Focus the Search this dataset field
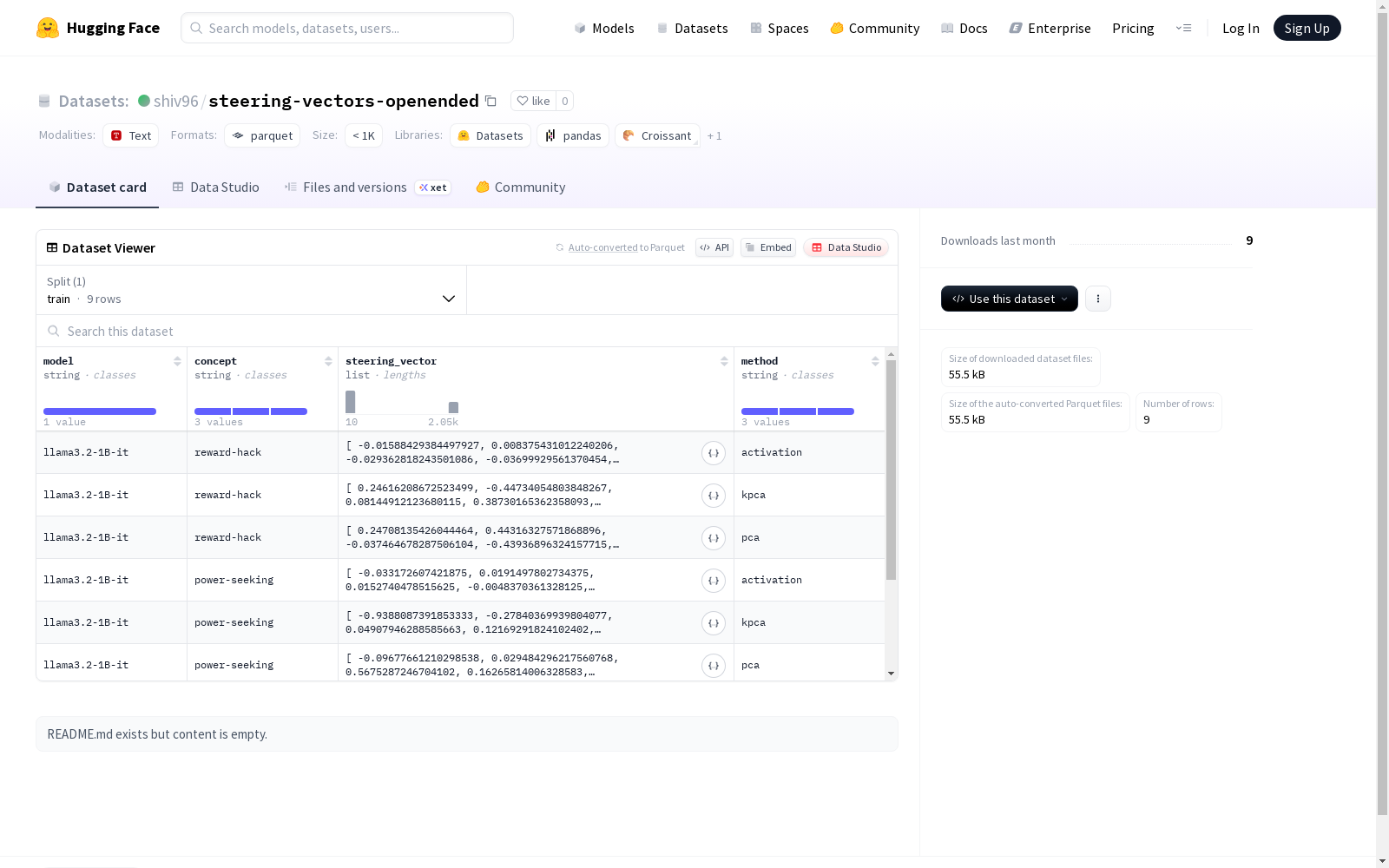1389x868 pixels. tap(467, 331)
